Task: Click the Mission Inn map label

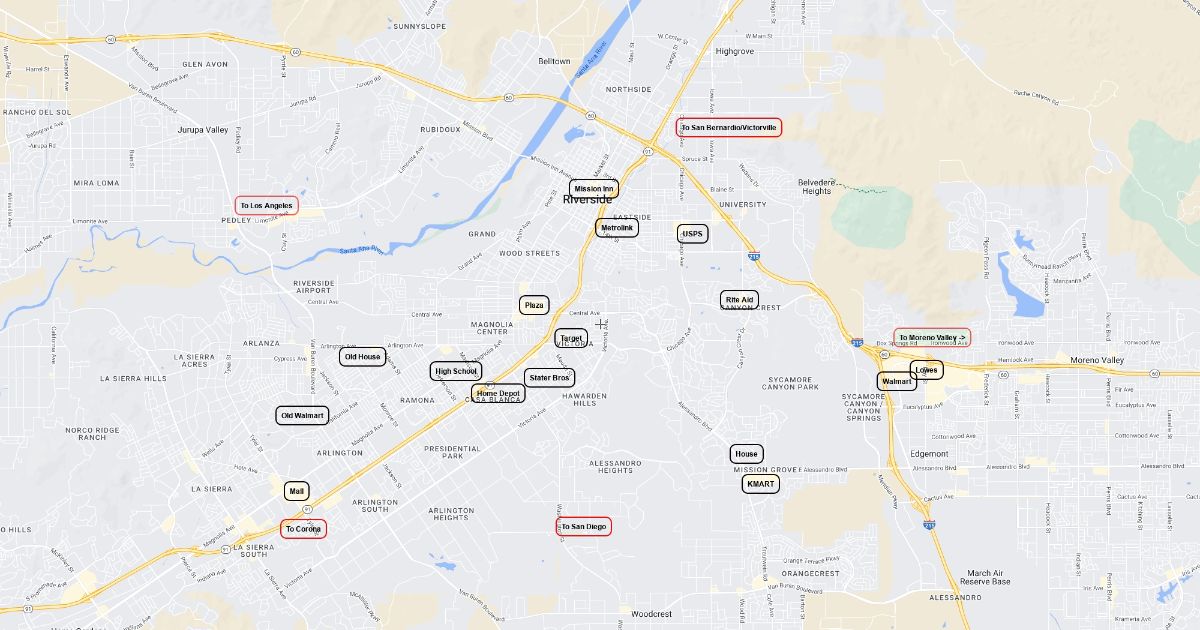Action: point(594,188)
